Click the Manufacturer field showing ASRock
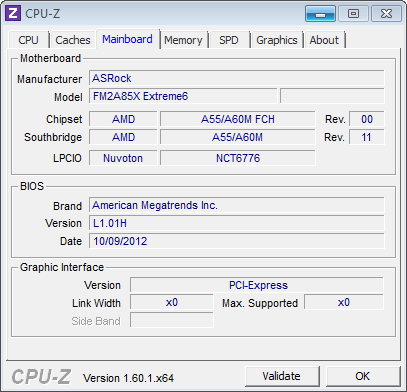Image resolution: width=407 pixels, height=392 pixels. pos(237,78)
